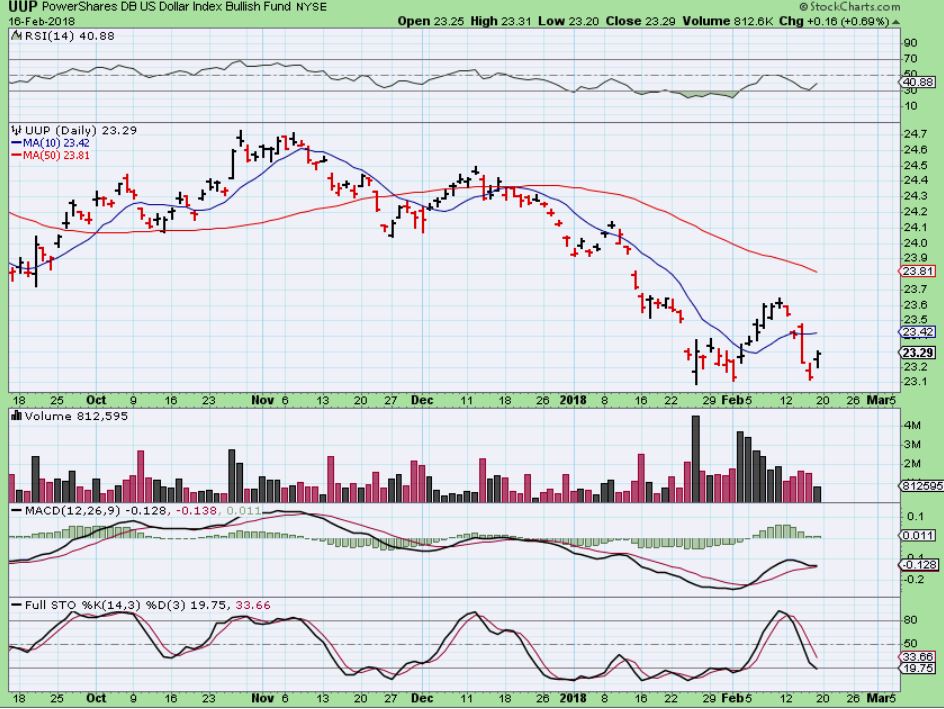Screen dimensions: 944x709
Task: Click the 2018 label under the price panel
Action: pos(573,400)
